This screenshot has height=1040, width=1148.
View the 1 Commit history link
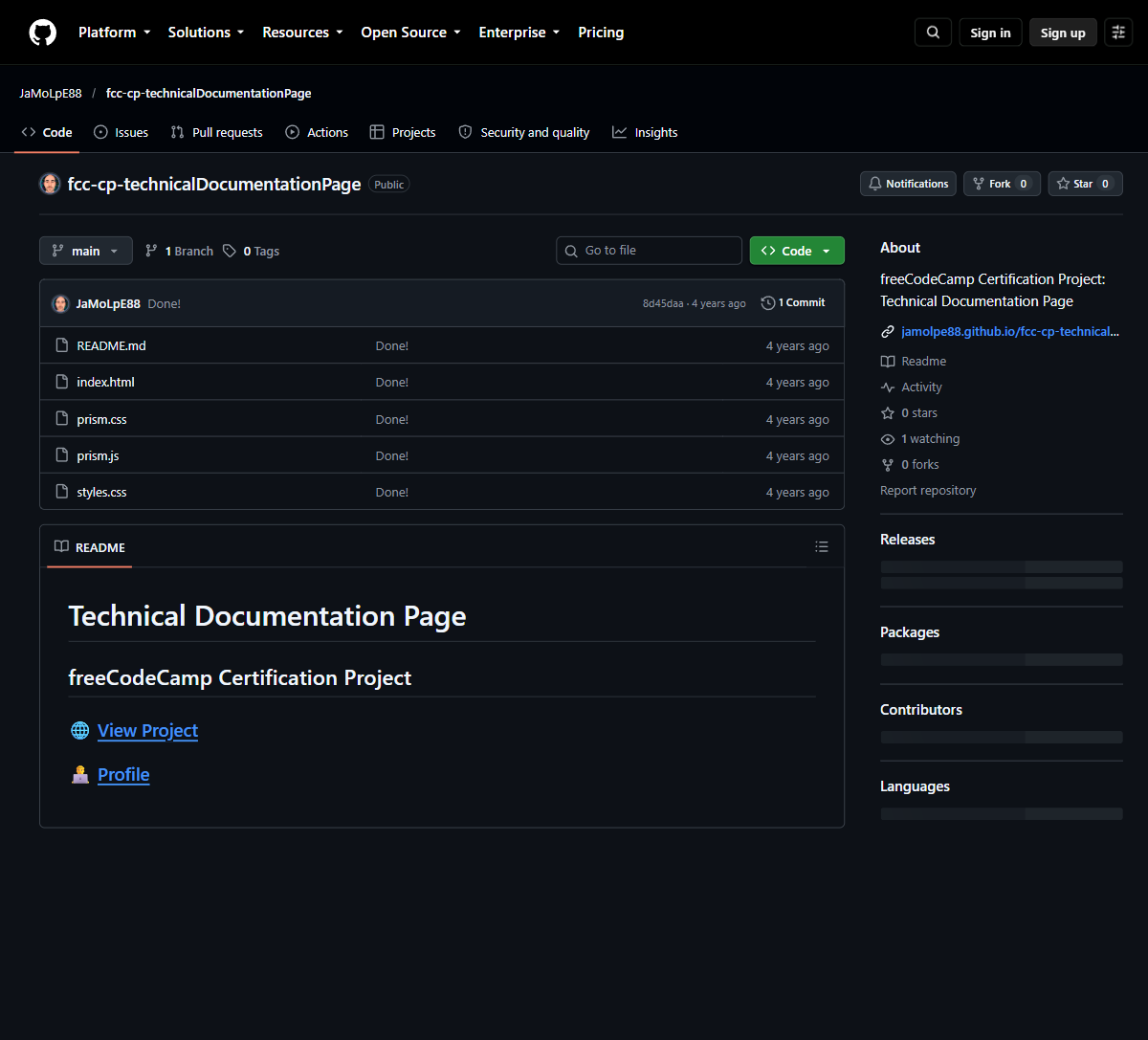(793, 303)
